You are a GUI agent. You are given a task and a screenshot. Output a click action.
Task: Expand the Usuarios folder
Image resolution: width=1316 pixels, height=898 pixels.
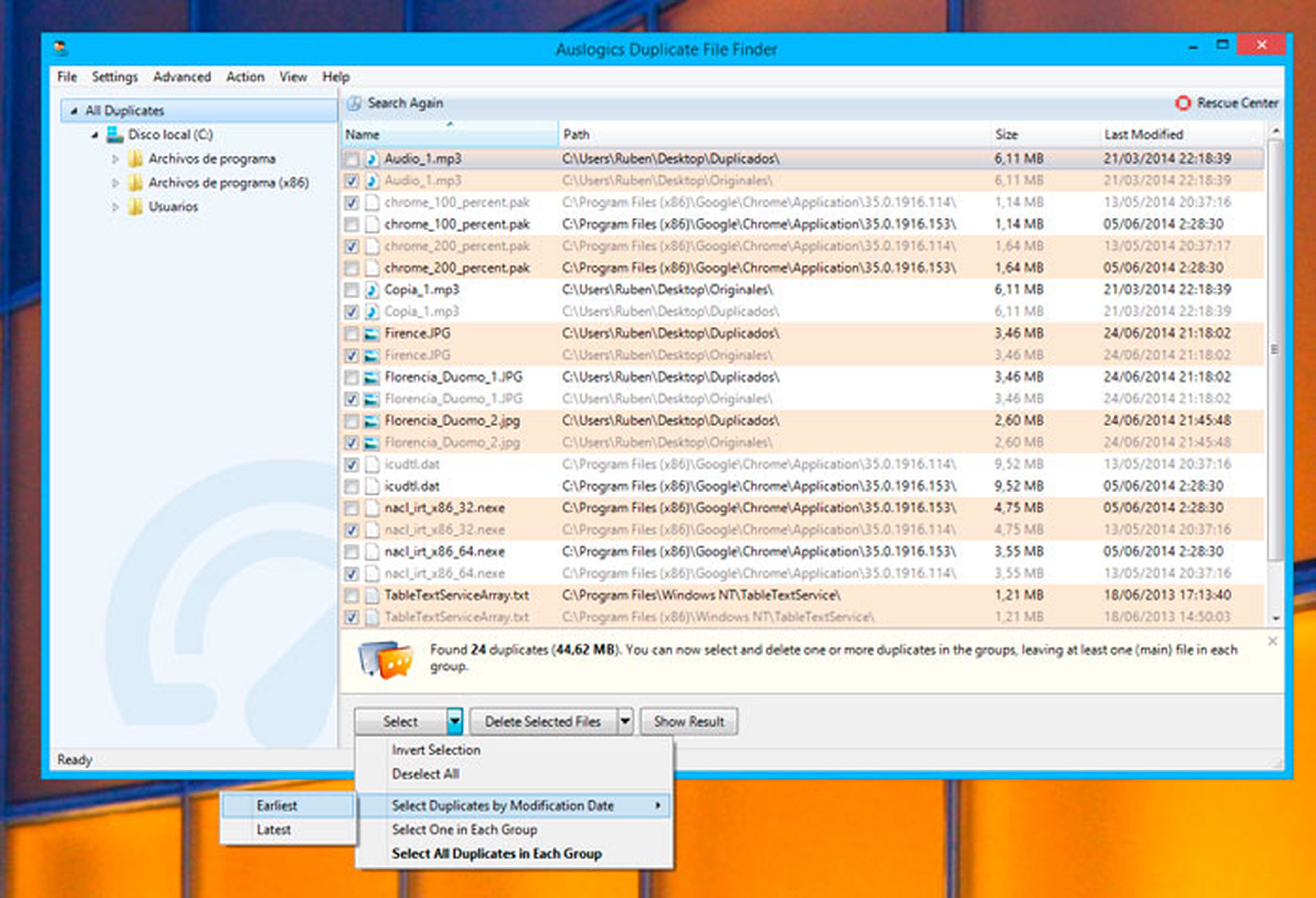tap(115, 207)
